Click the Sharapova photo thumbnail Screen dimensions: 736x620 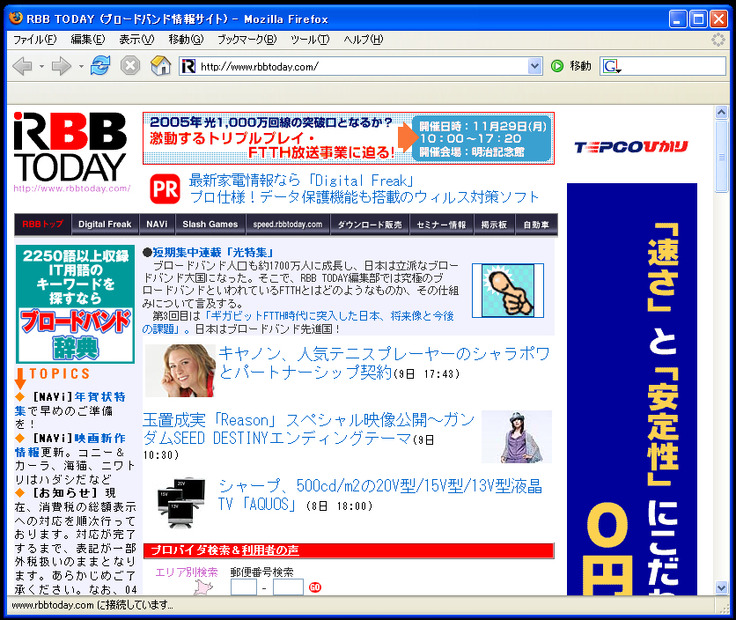pyautogui.click(x=180, y=371)
